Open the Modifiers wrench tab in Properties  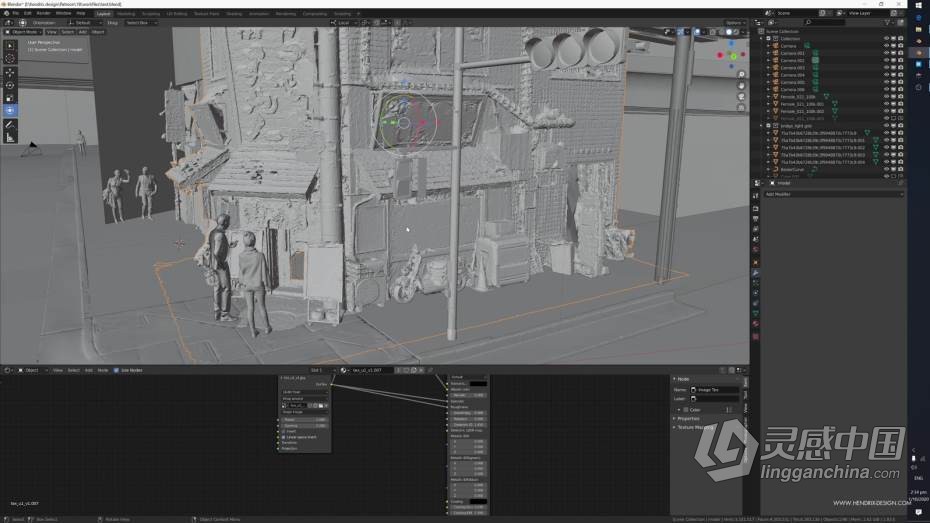coord(756,273)
